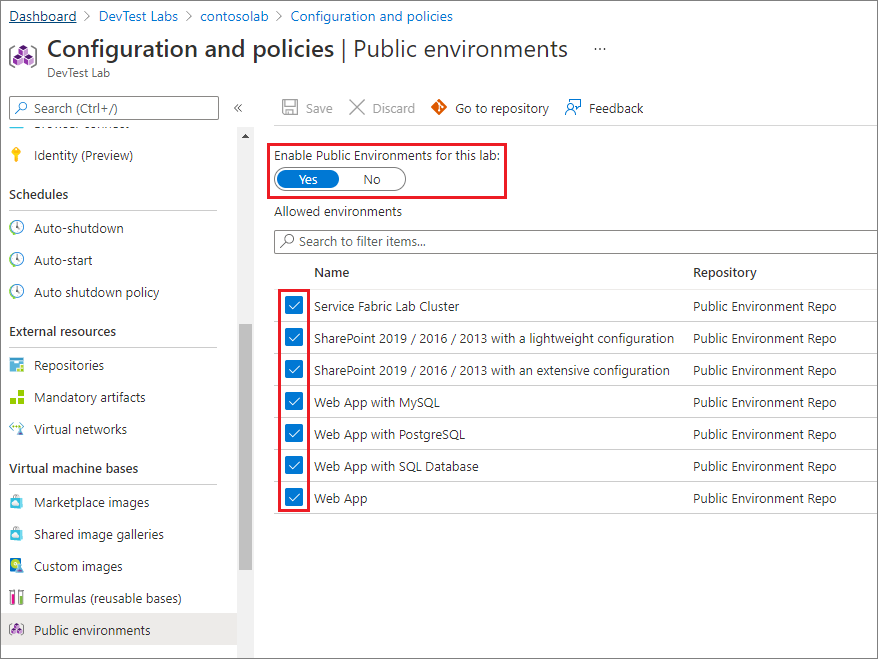The image size is (878, 659).
Task: Sort by the Repository column header
Action: (x=725, y=272)
